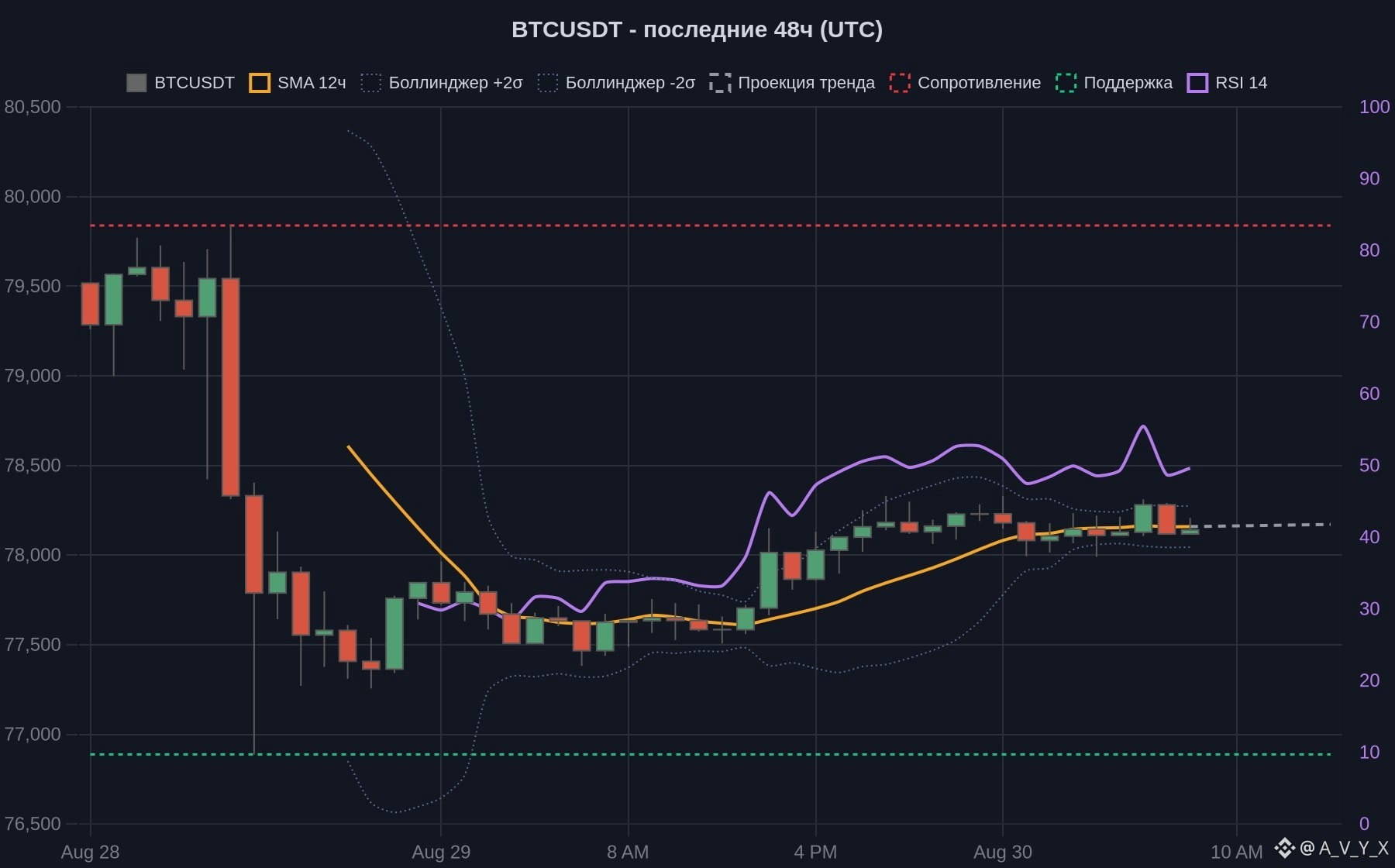Screen dimensions: 1395x868
Task: Click the red dotted resistance line
Action: tap(711, 226)
